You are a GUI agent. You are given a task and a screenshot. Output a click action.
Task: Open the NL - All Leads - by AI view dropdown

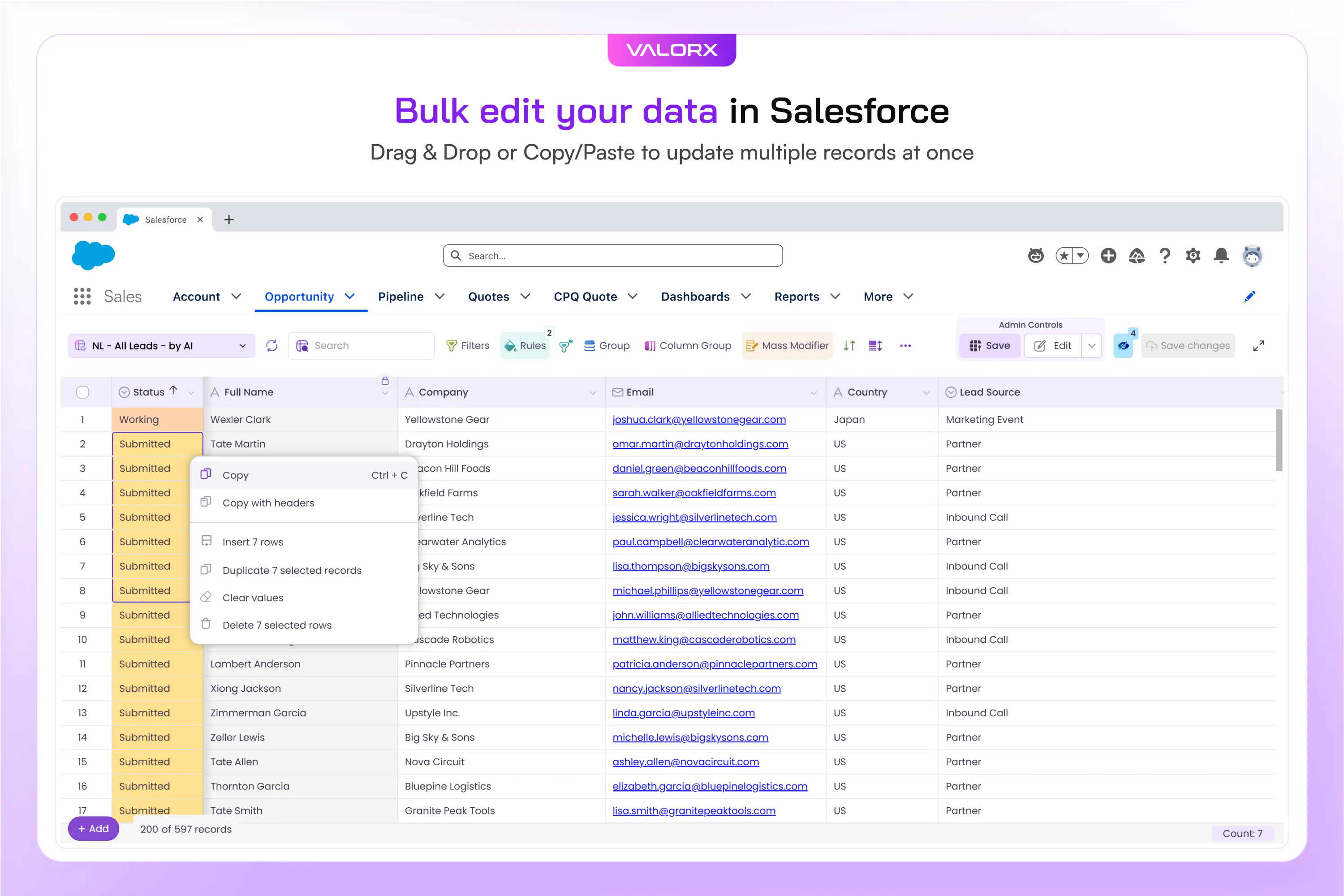(x=162, y=346)
